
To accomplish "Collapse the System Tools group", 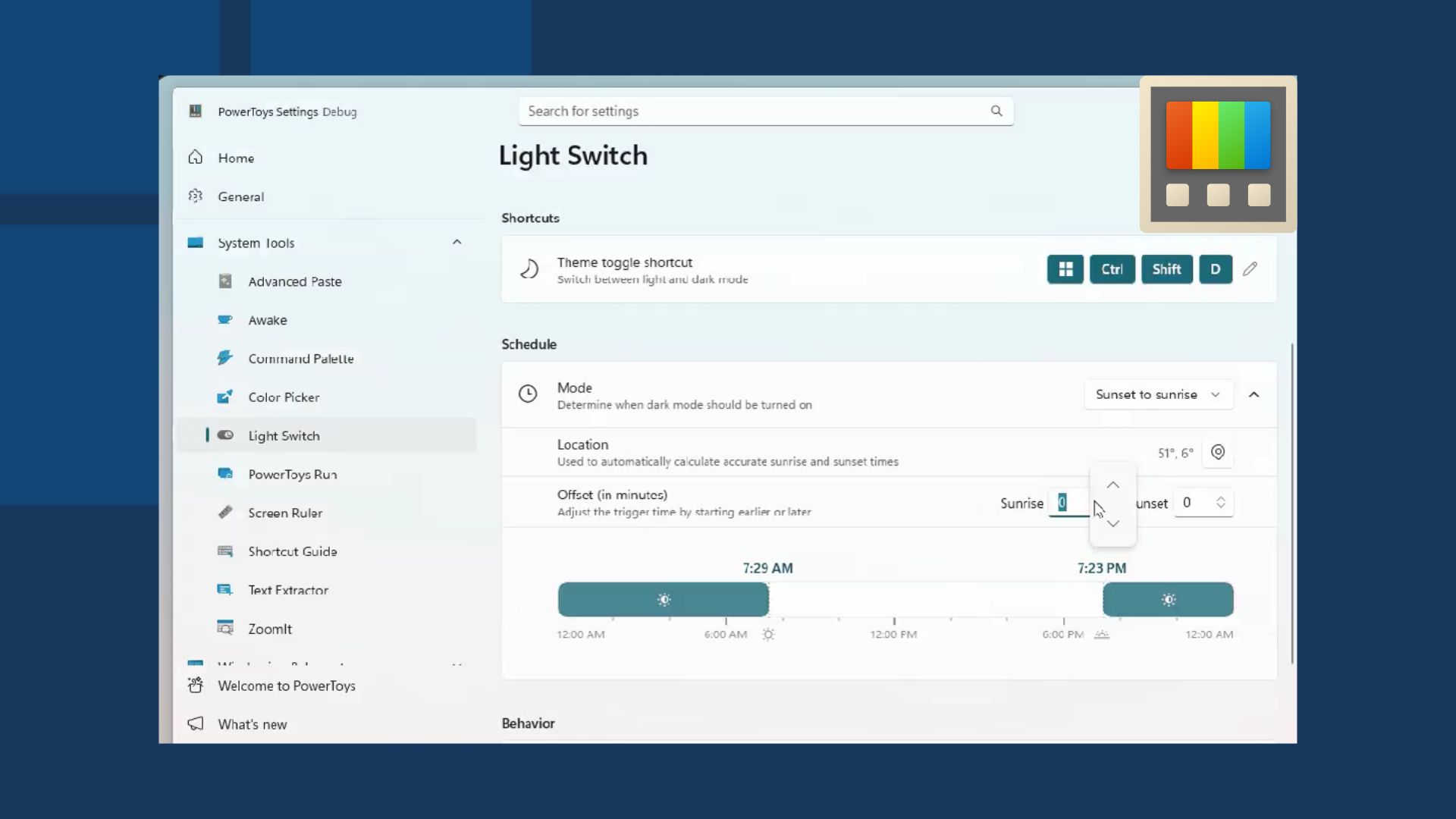I will (x=457, y=243).
